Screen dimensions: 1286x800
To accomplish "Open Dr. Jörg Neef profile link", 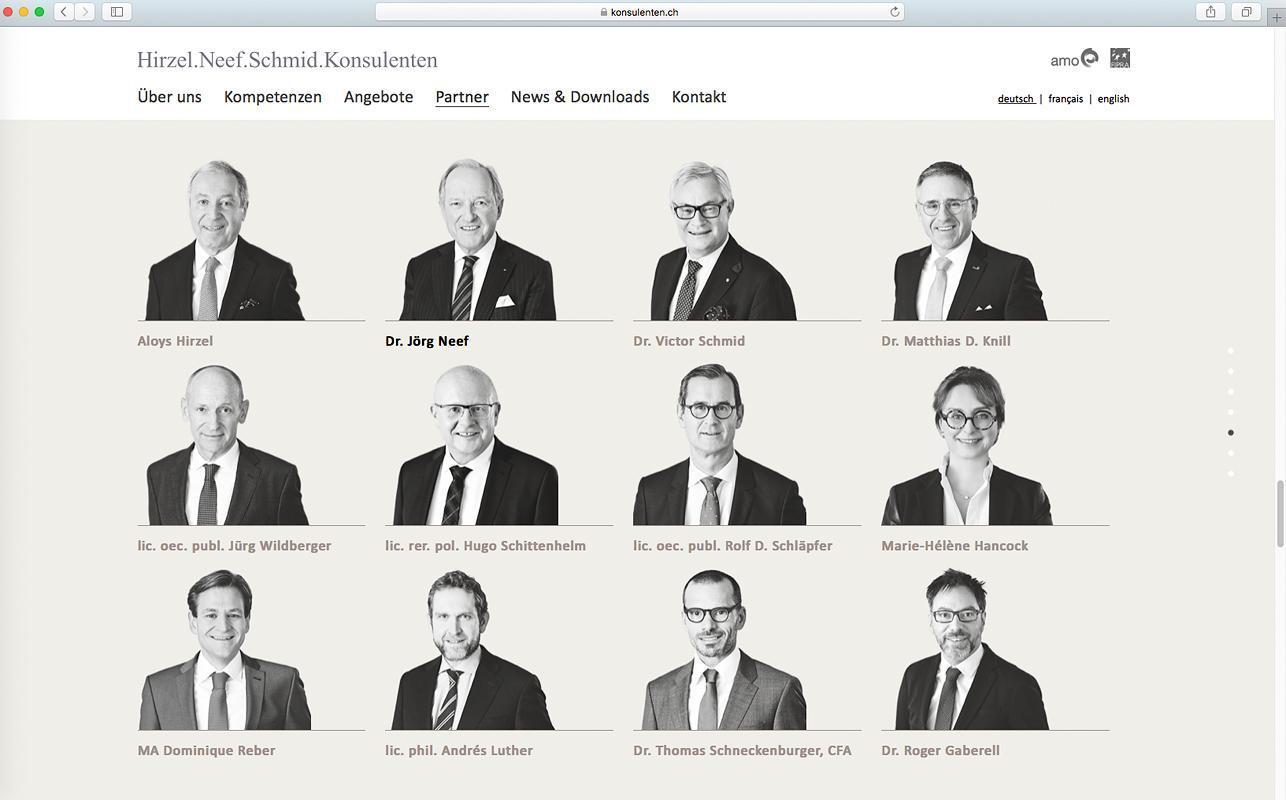I will [427, 341].
